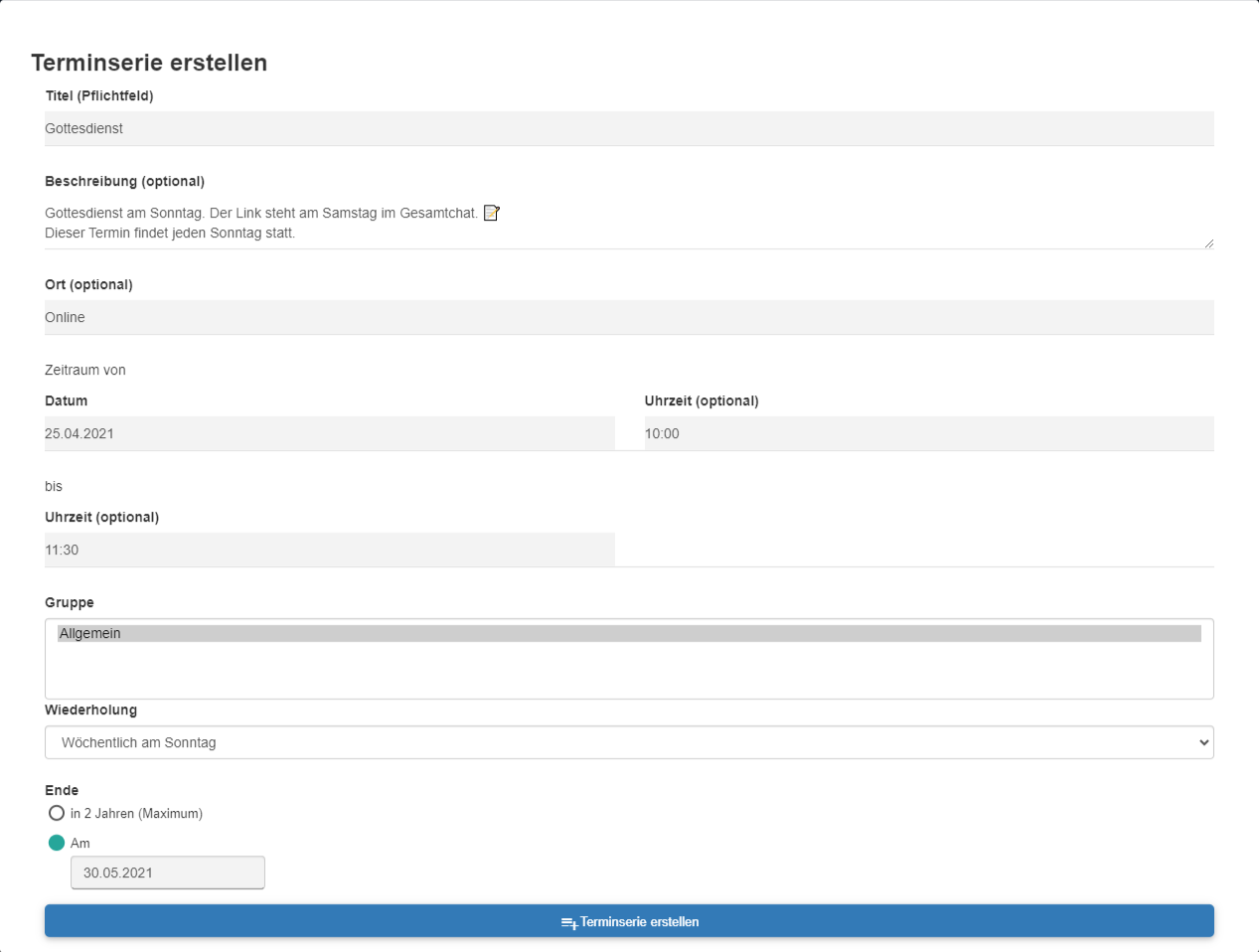Select the "in 2 Jahren (Maximum)" radio option
The width and height of the screenshot is (1259, 952).
57,813
